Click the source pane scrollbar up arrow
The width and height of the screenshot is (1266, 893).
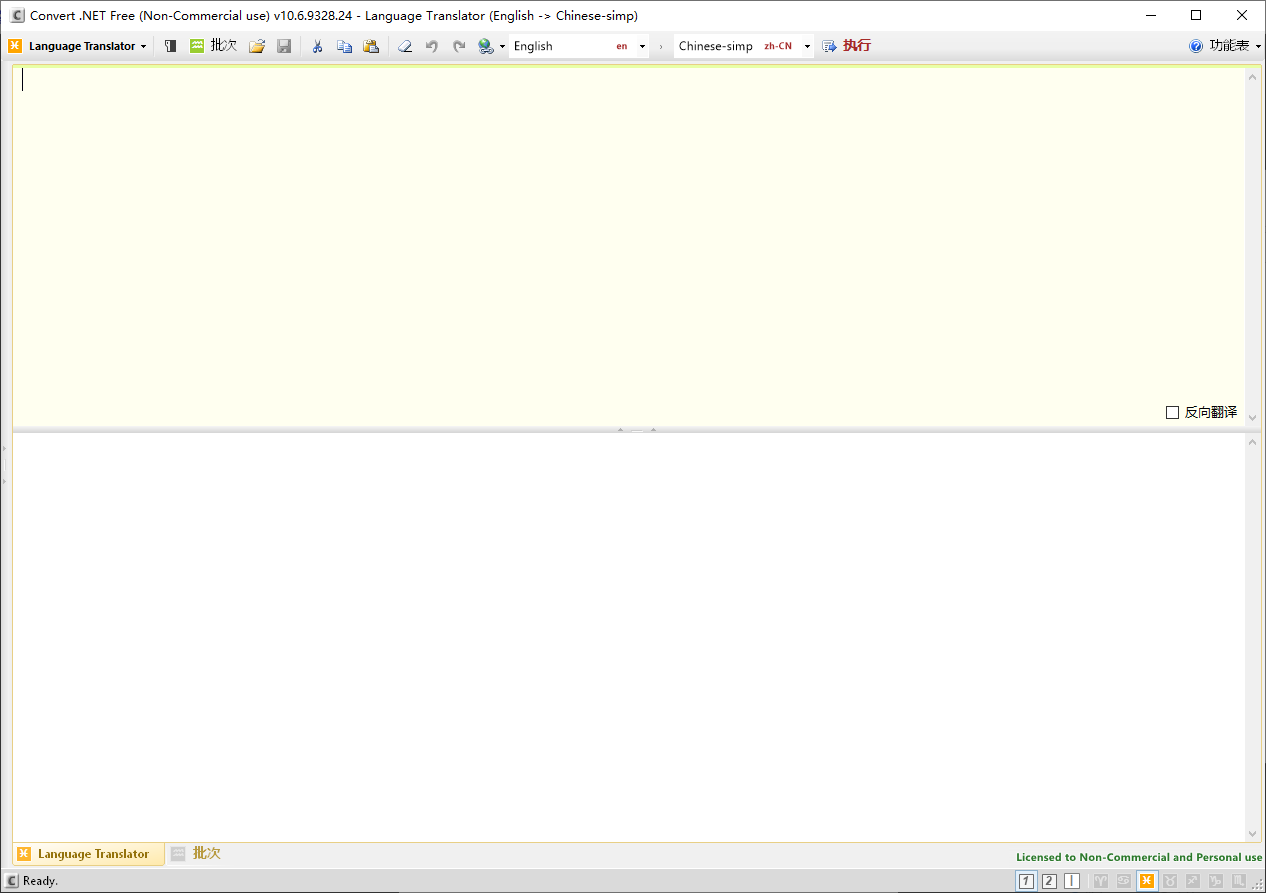pyautogui.click(x=1253, y=76)
